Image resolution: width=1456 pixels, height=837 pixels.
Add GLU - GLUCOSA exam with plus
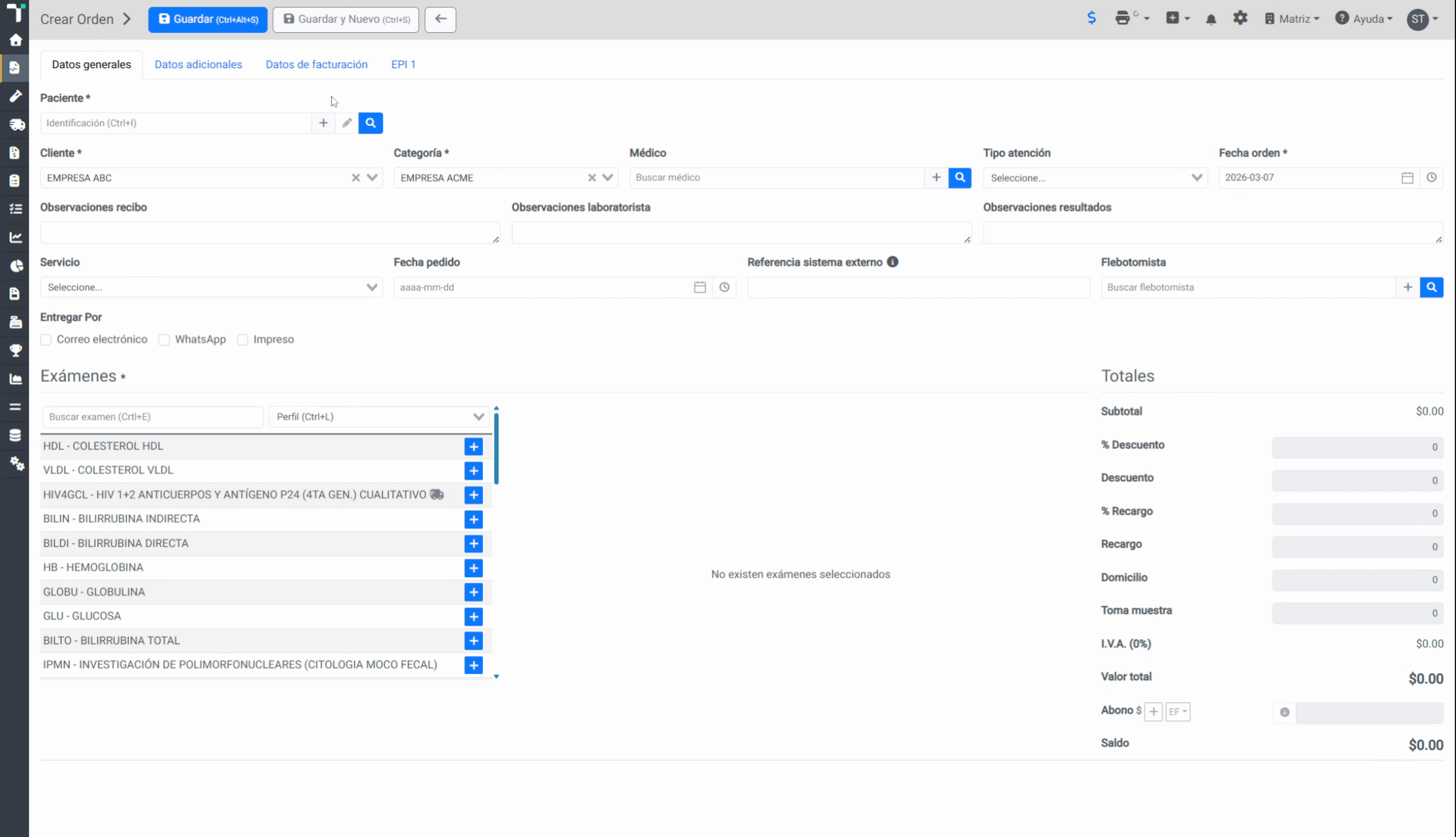pos(474,616)
